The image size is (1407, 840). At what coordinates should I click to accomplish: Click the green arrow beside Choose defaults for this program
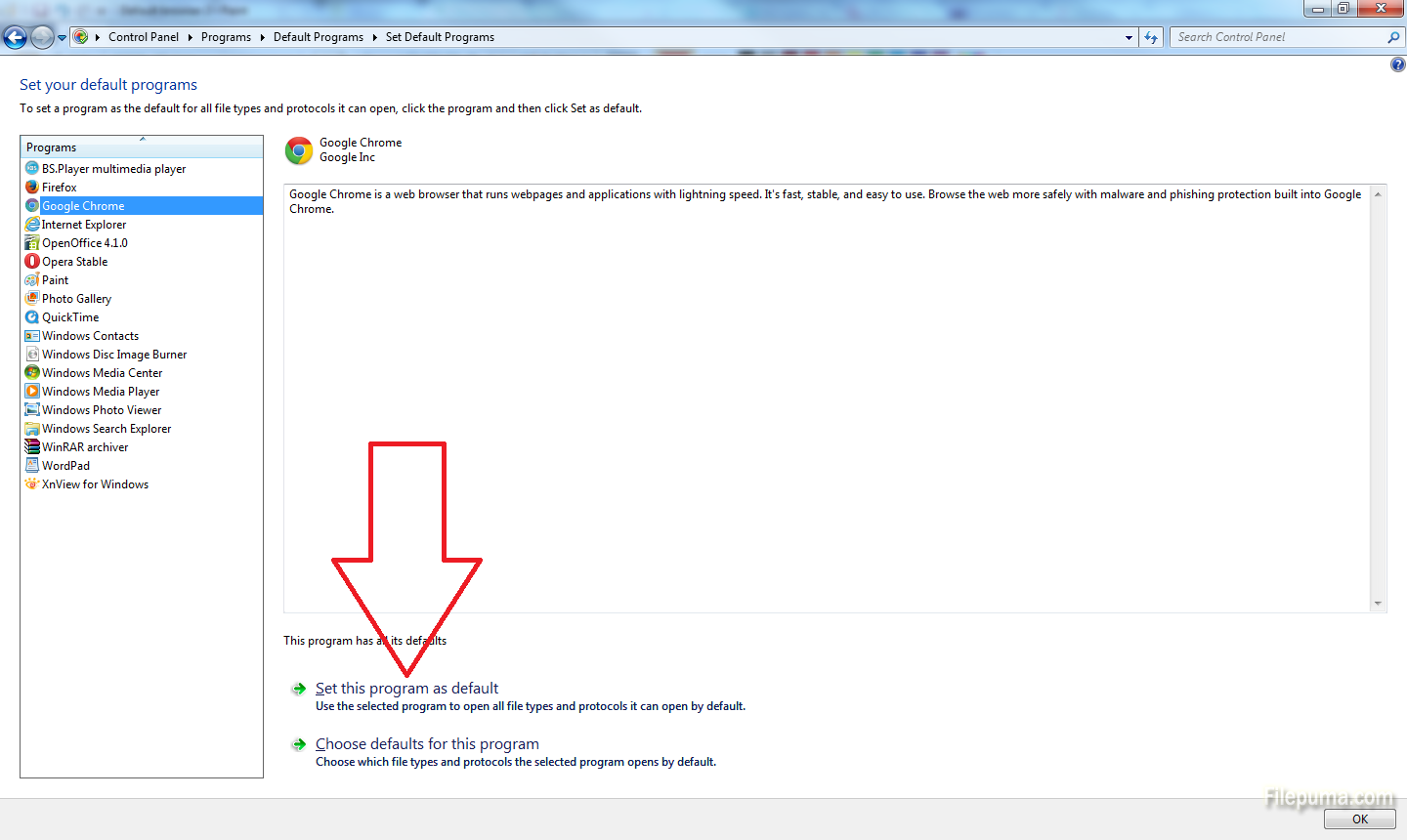click(299, 745)
